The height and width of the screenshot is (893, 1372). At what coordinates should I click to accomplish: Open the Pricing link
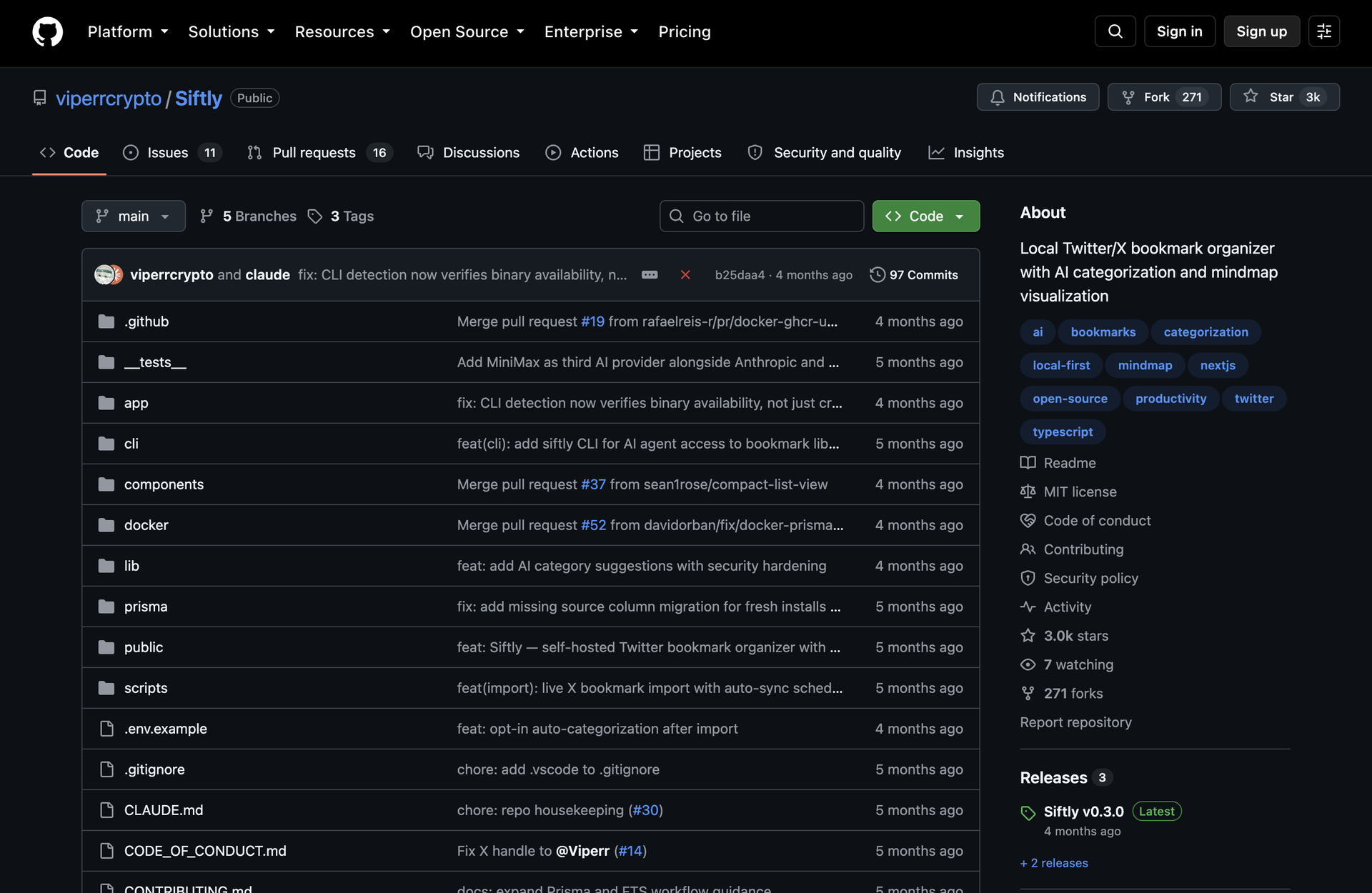685,31
